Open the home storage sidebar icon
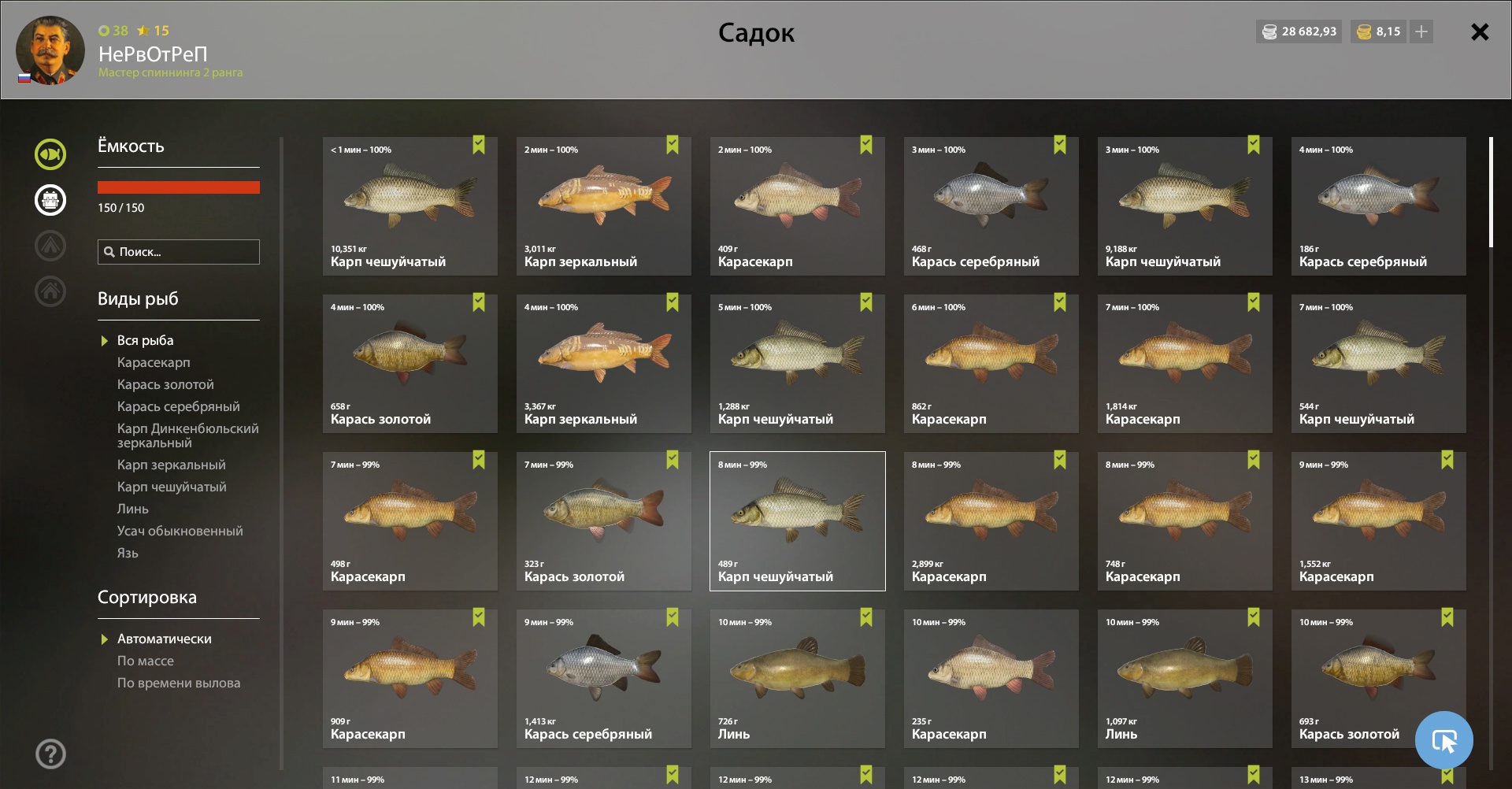The width and height of the screenshot is (1512, 789). (50, 291)
